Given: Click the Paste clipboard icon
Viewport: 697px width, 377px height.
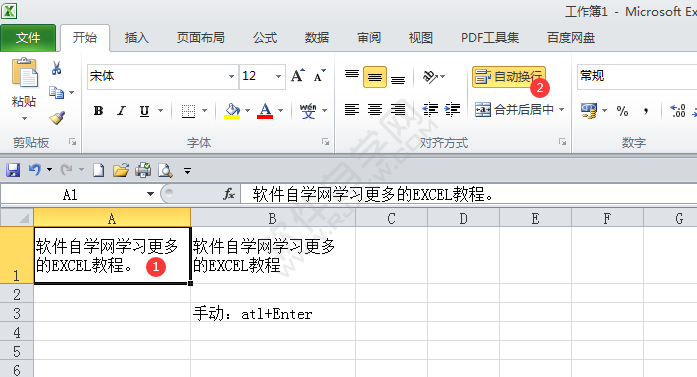Looking at the screenshot, I should click(x=24, y=73).
